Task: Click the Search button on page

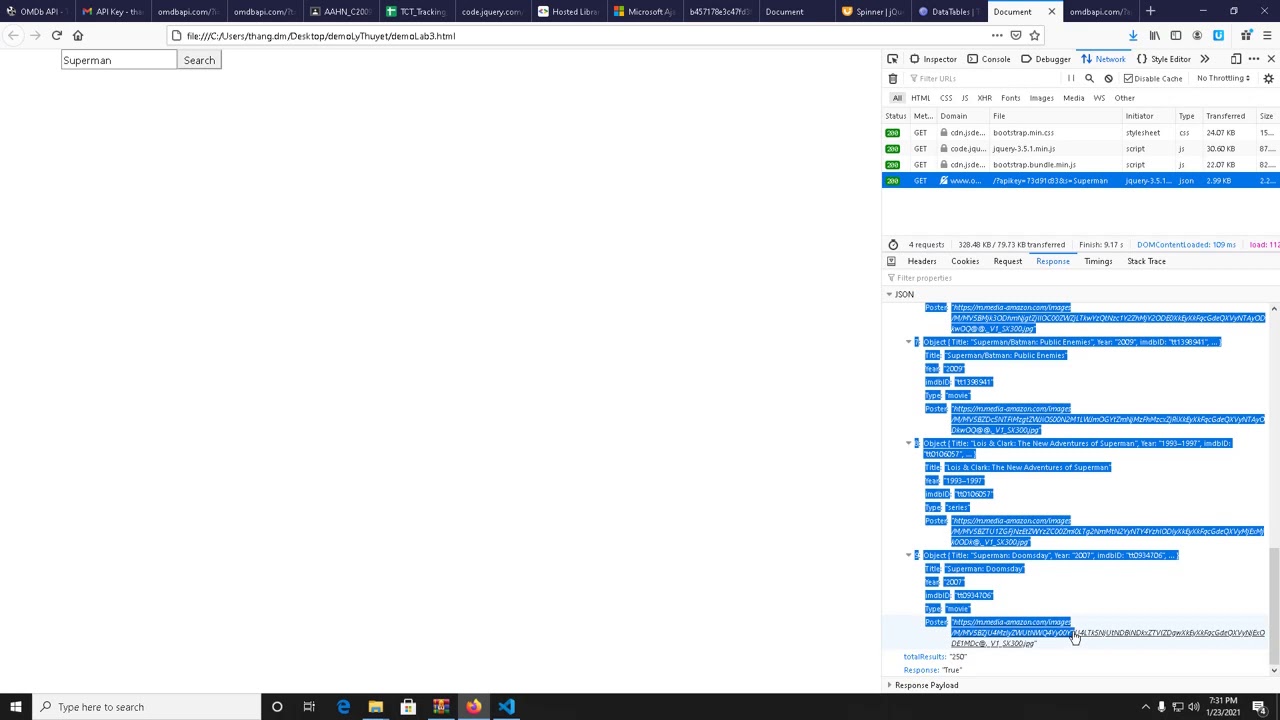Action: coord(199,60)
